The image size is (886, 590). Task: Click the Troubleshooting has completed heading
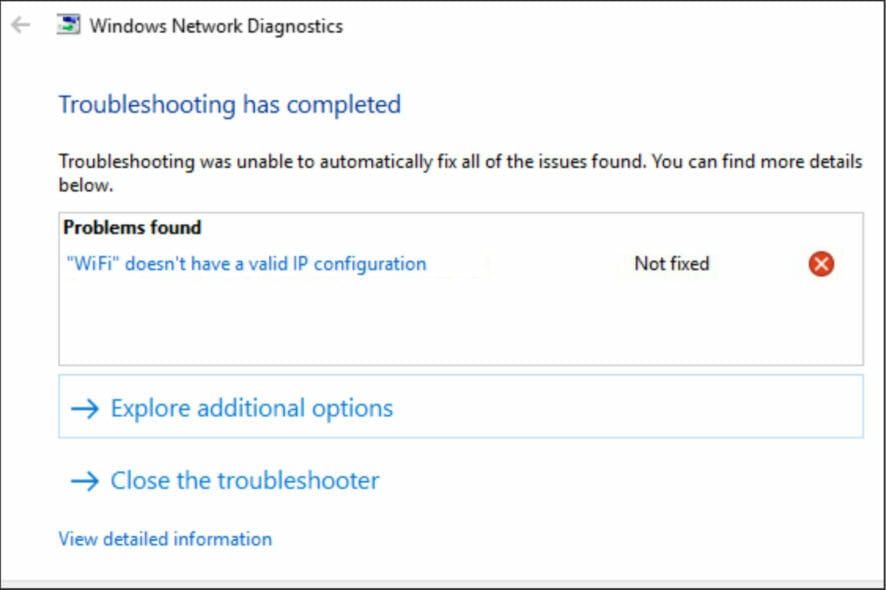(230, 105)
